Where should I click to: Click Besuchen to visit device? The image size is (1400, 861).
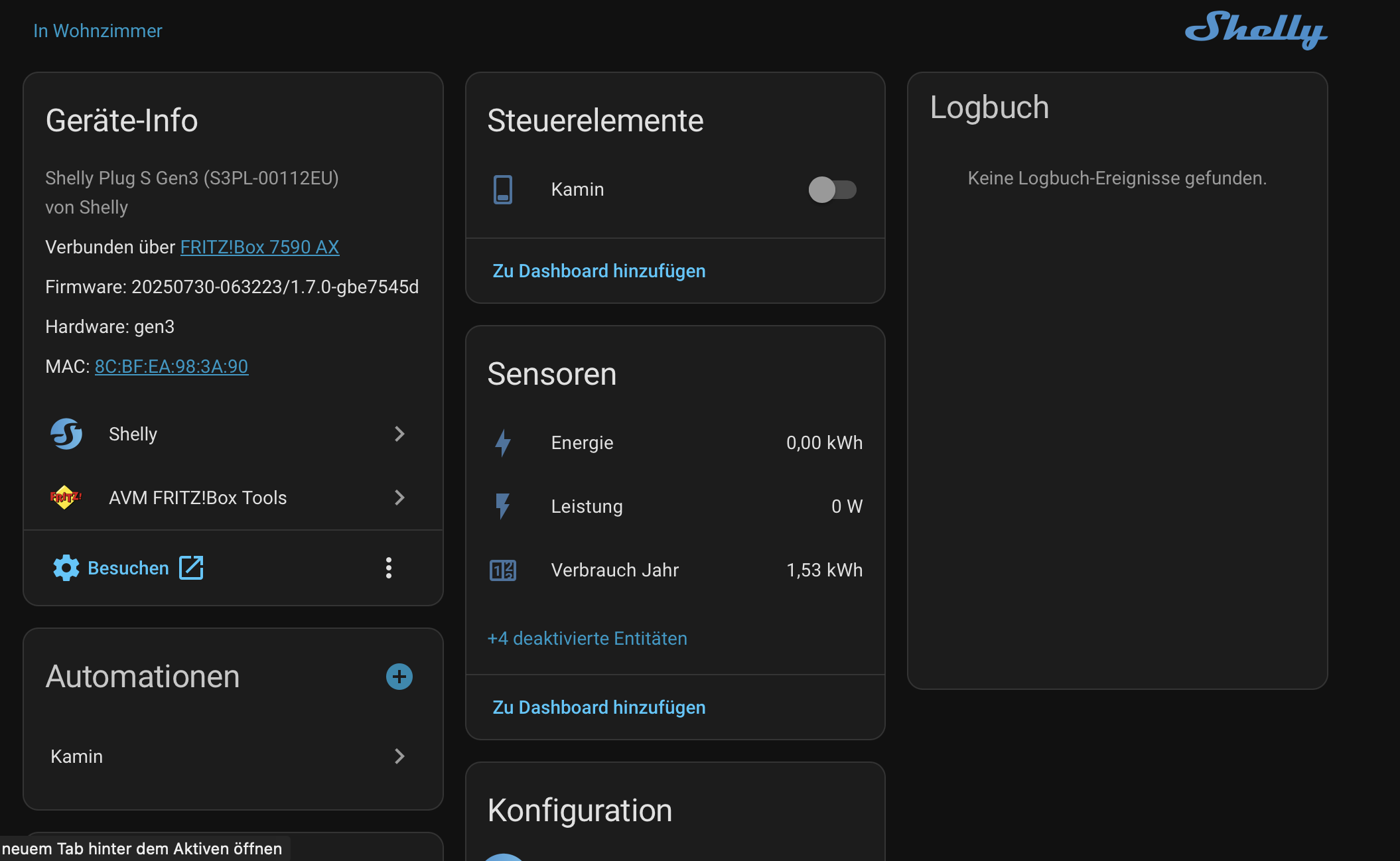(x=129, y=568)
